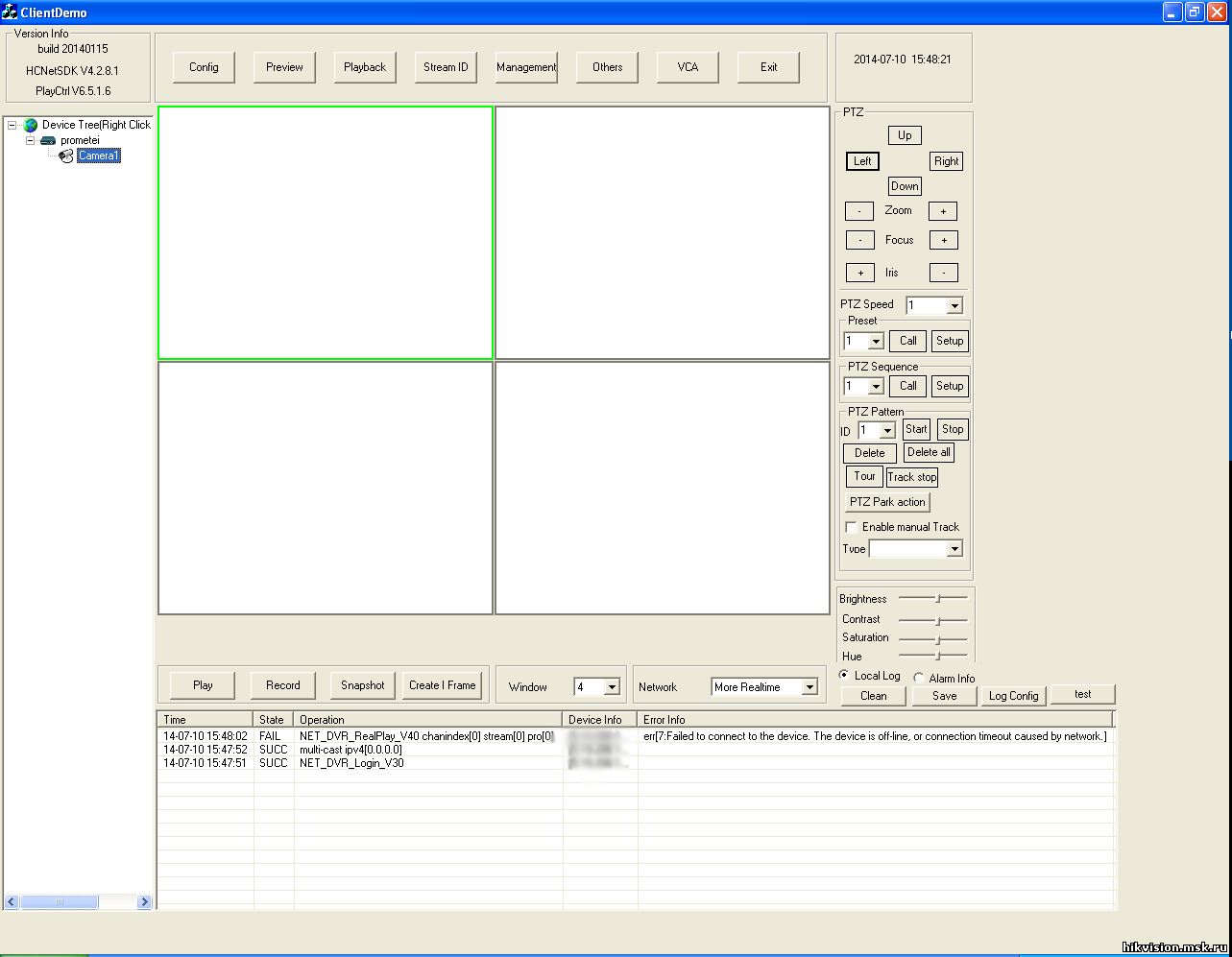The height and width of the screenshot is (957, 1232).
Task: Click the Clean log button
Action: pyautogui.click(x=874, y=696)
